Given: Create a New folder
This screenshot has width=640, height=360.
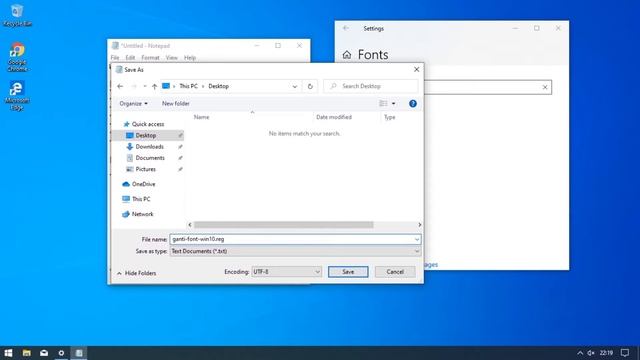Looking at the screenshot, I should (176, 104).
